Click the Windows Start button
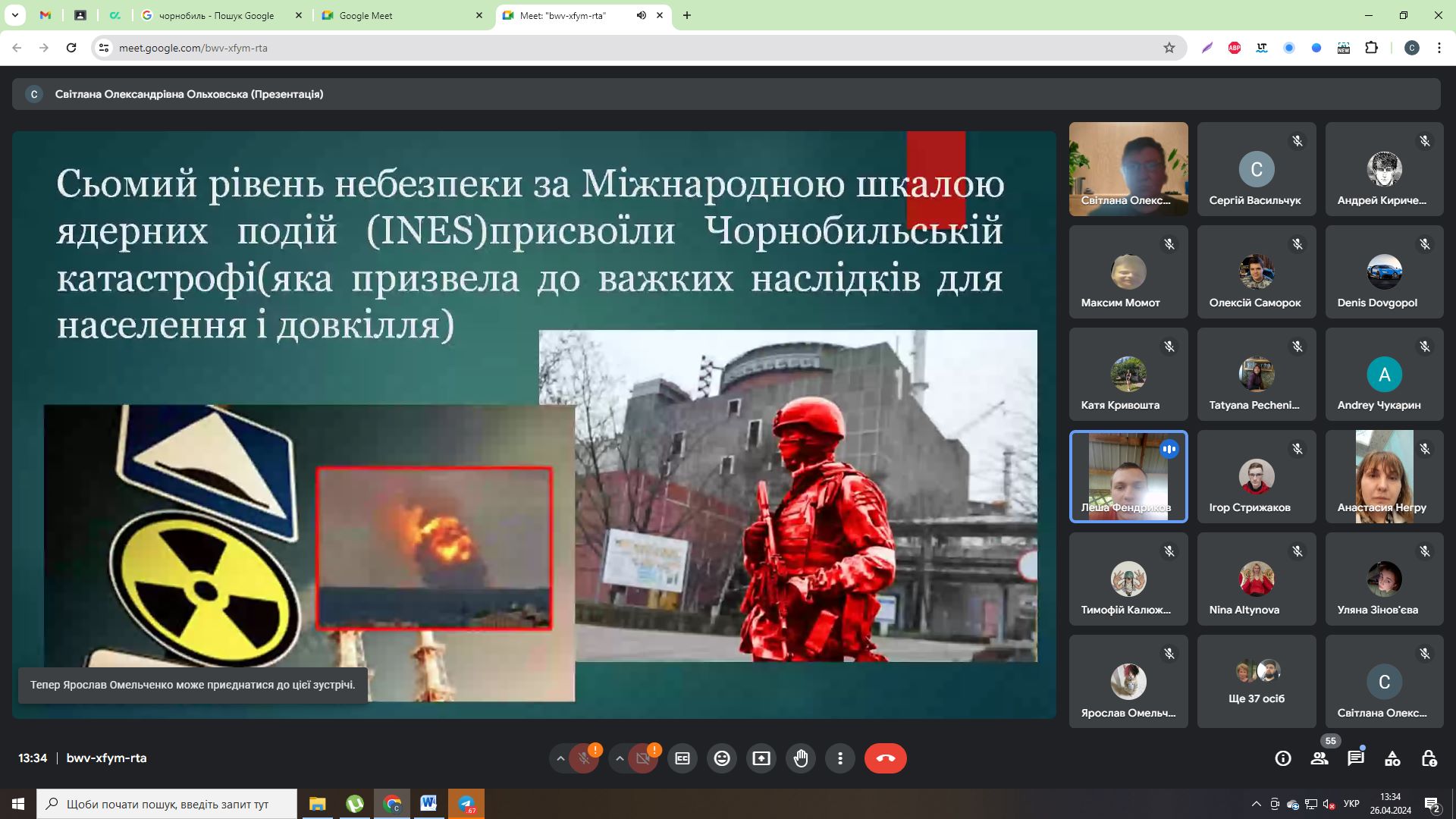This screenshot has width=1456, height=819. coord(18,804)
